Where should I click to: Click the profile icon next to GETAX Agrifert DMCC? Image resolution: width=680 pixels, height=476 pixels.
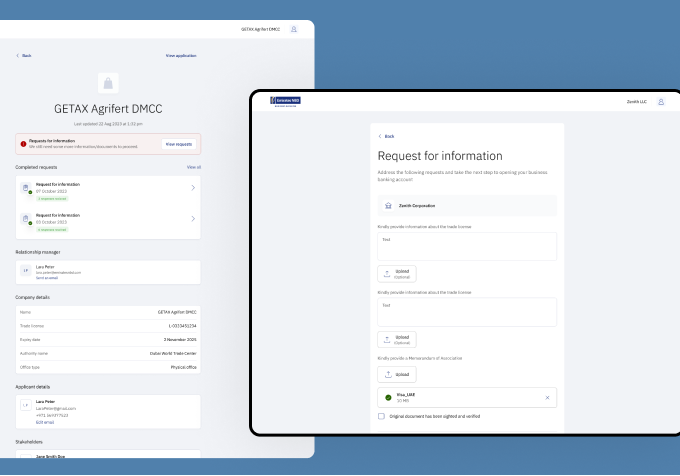(294, 29)
